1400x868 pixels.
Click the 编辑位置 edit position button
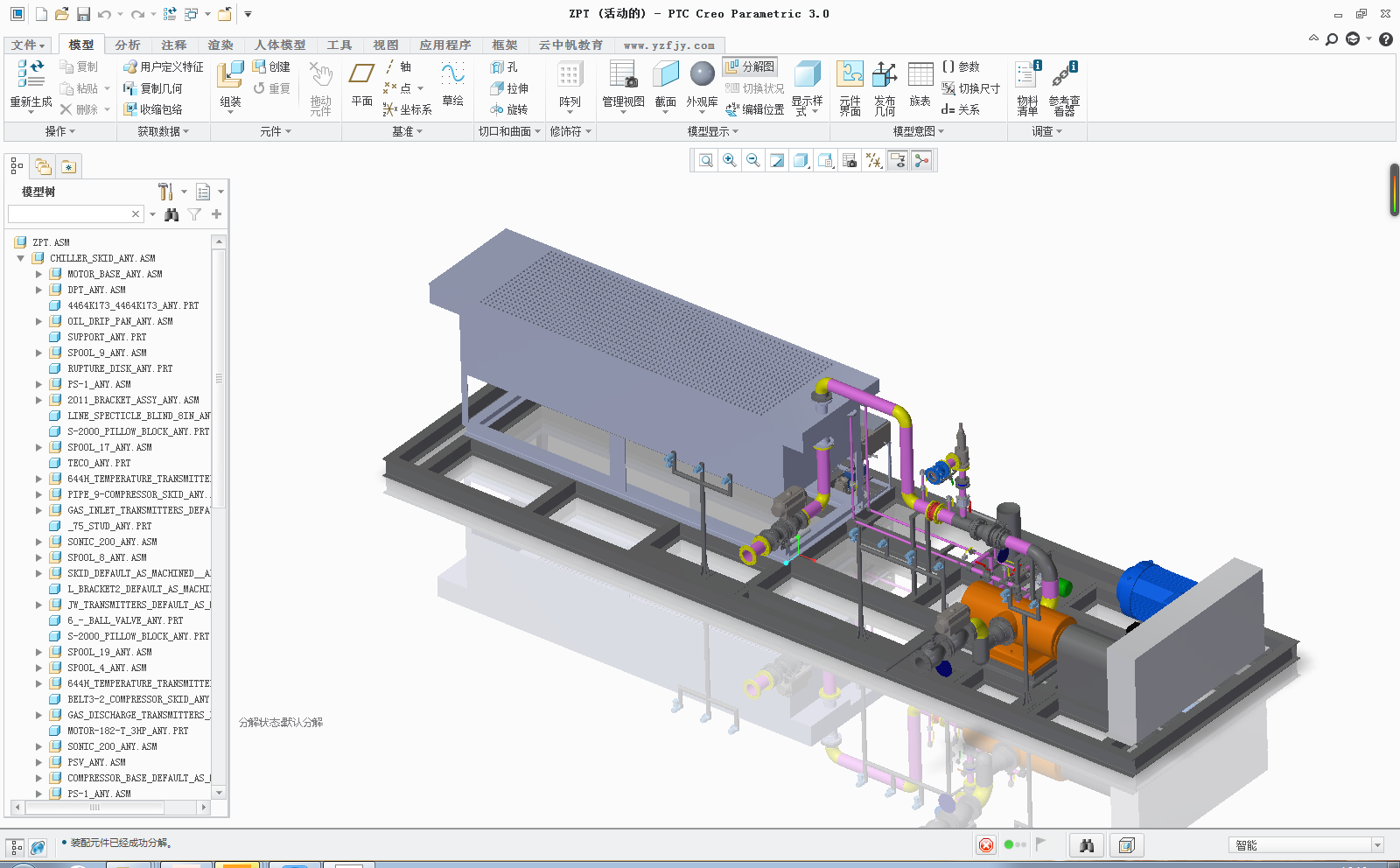754,109
